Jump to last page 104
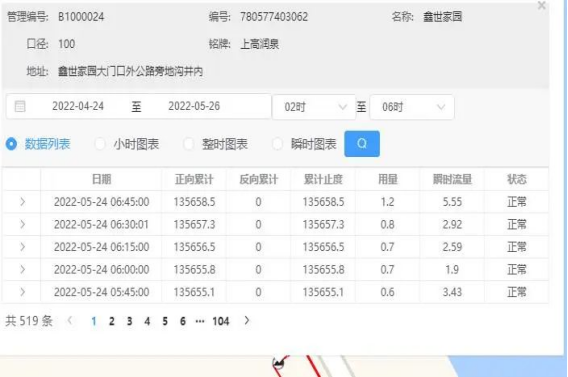The height and width of the screenshot is (377, 568). pos(221,321)
